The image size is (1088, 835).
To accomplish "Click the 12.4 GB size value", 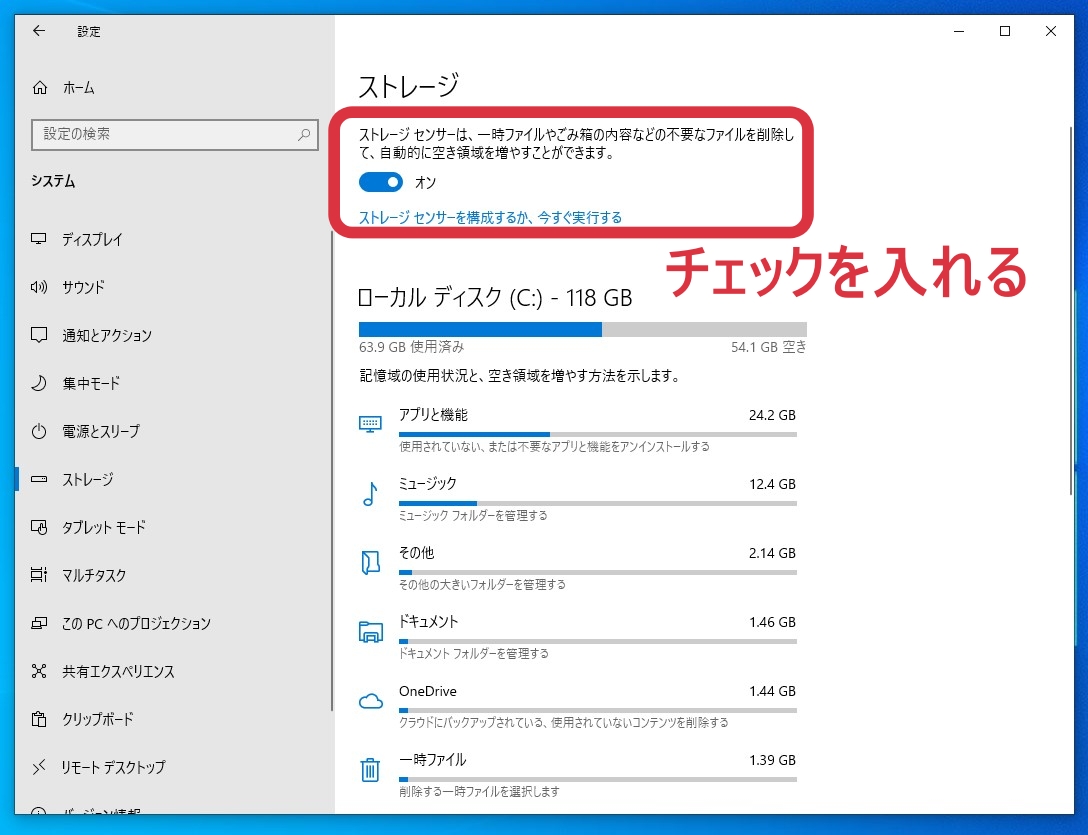I will [x=772, y=484].
